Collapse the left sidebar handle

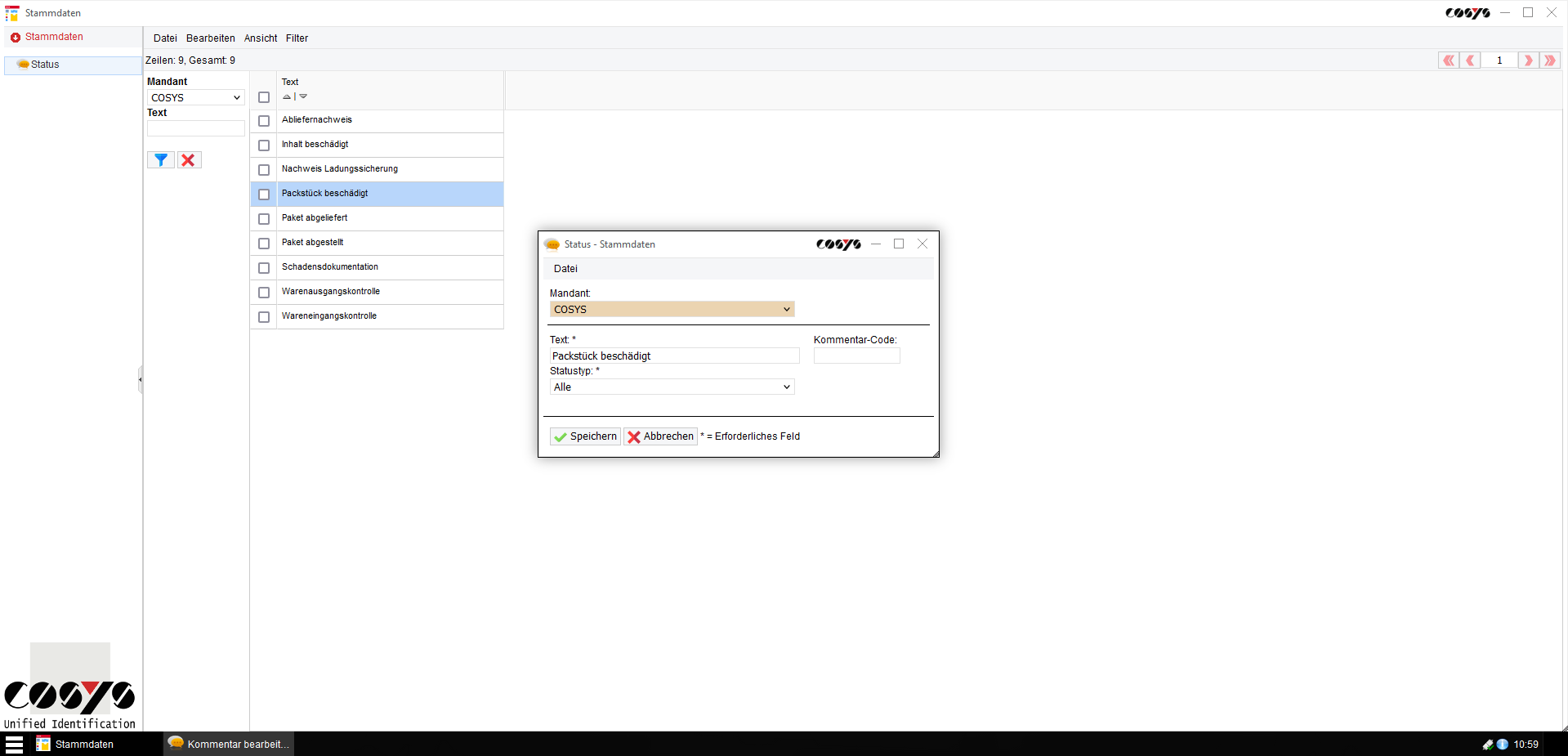coord(140,379)
